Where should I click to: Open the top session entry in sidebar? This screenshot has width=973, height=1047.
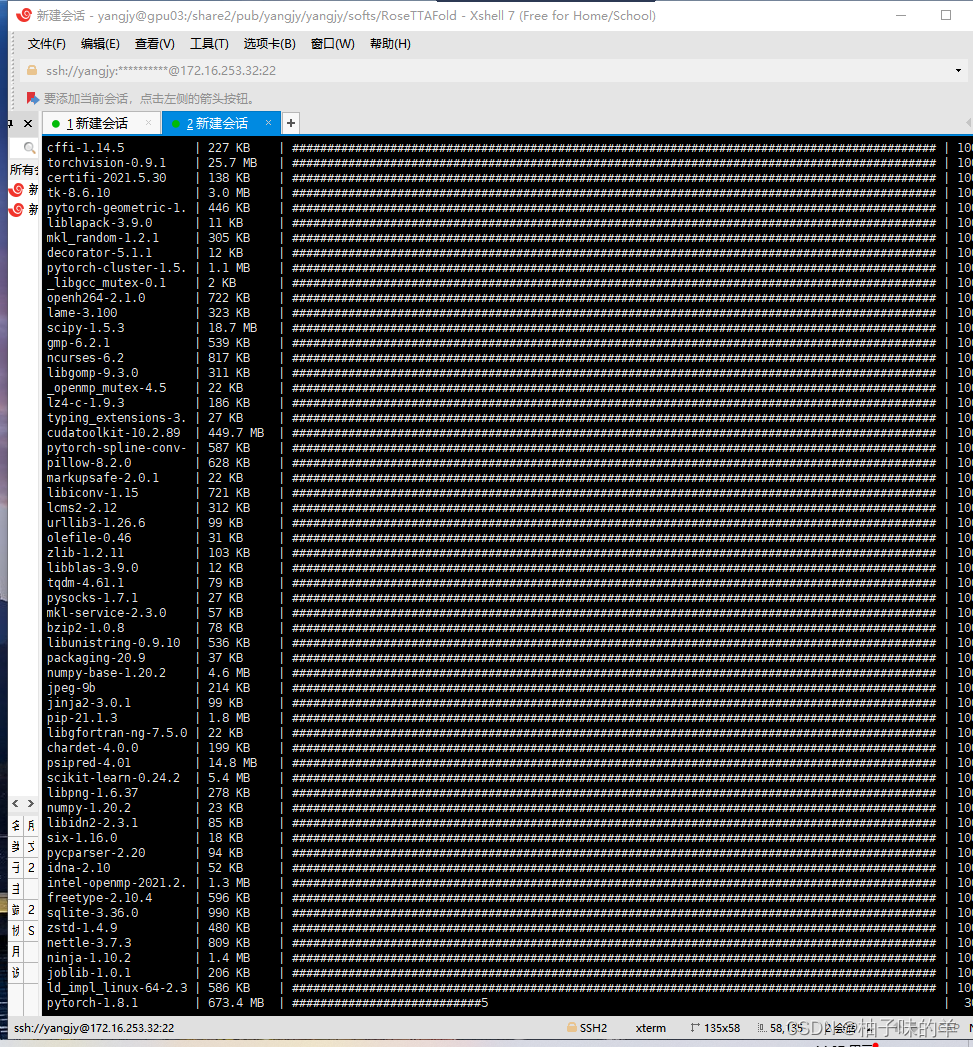(x=24, y=190)
